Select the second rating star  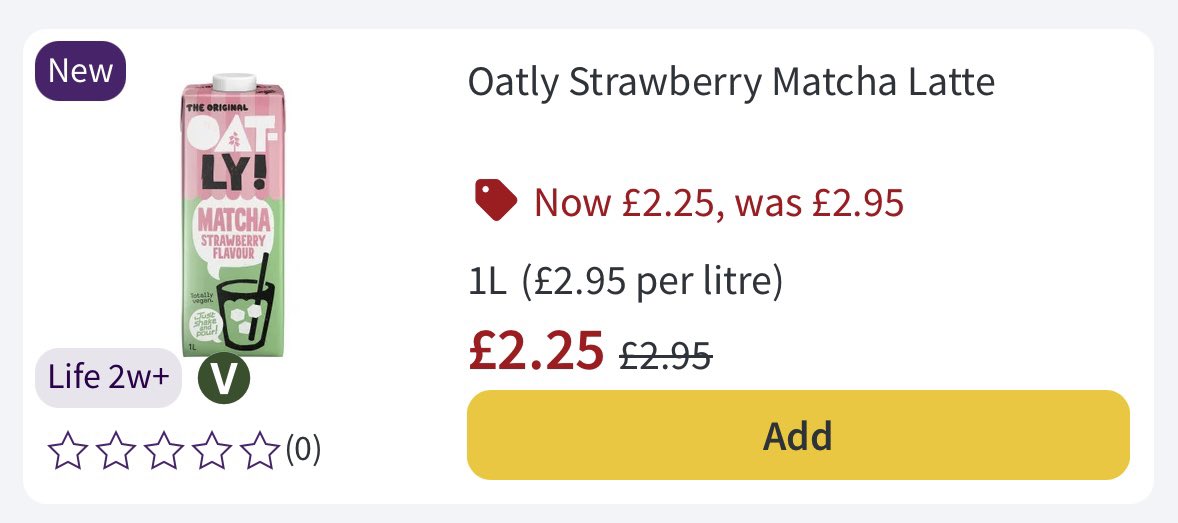(x=116, y=451)
